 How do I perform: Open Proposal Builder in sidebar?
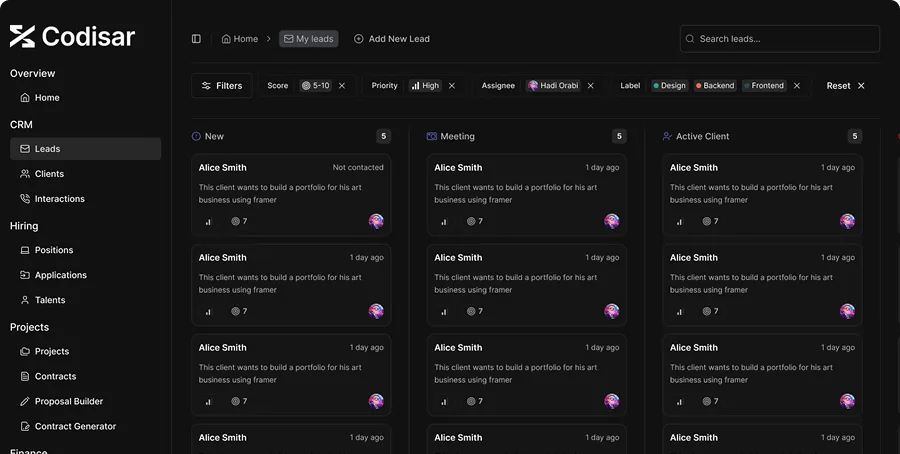68,402
